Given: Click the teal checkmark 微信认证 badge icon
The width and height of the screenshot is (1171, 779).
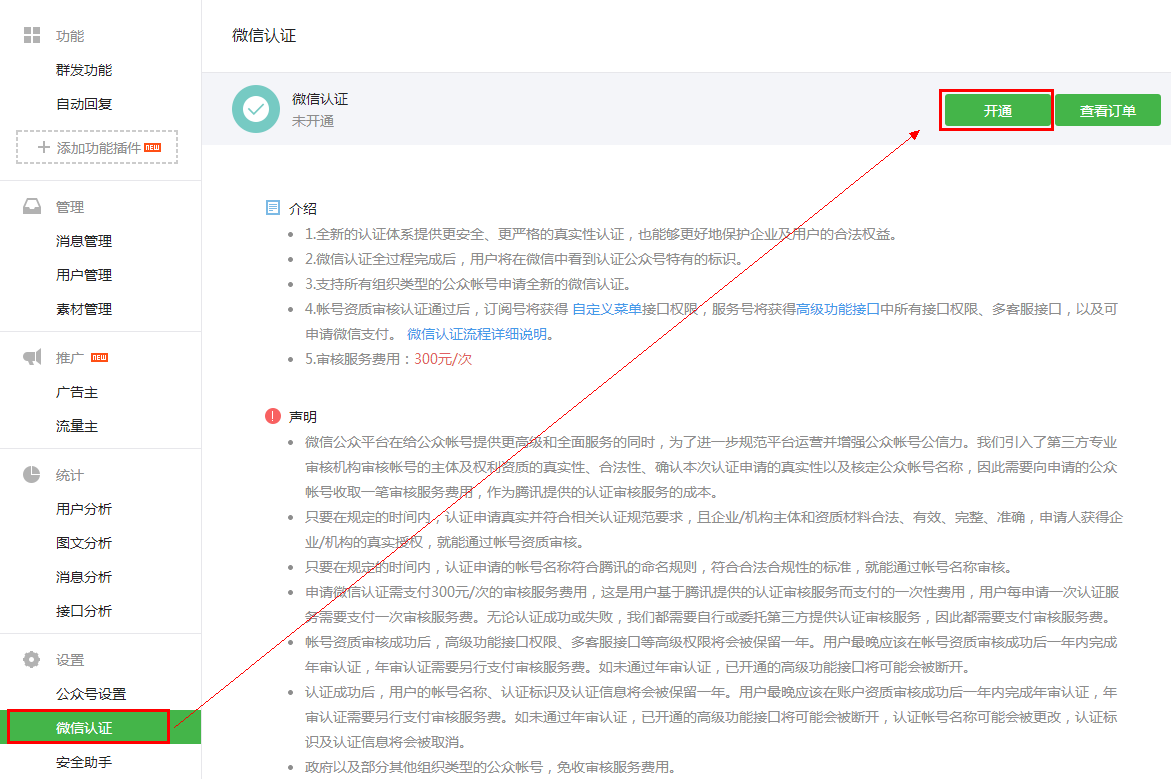Looking at the screenshot, I should [256, 109].
